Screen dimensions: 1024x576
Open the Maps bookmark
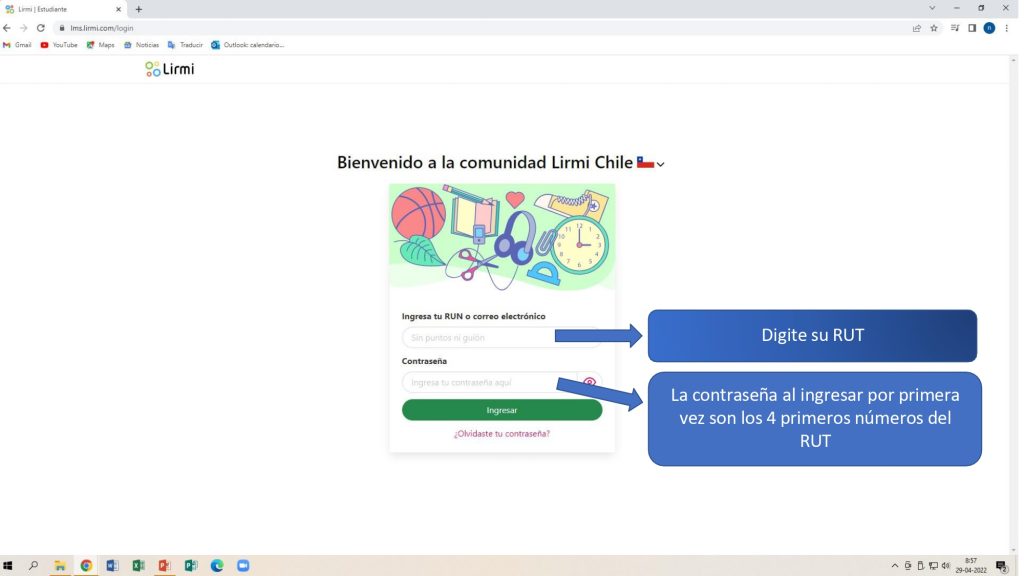100,45
